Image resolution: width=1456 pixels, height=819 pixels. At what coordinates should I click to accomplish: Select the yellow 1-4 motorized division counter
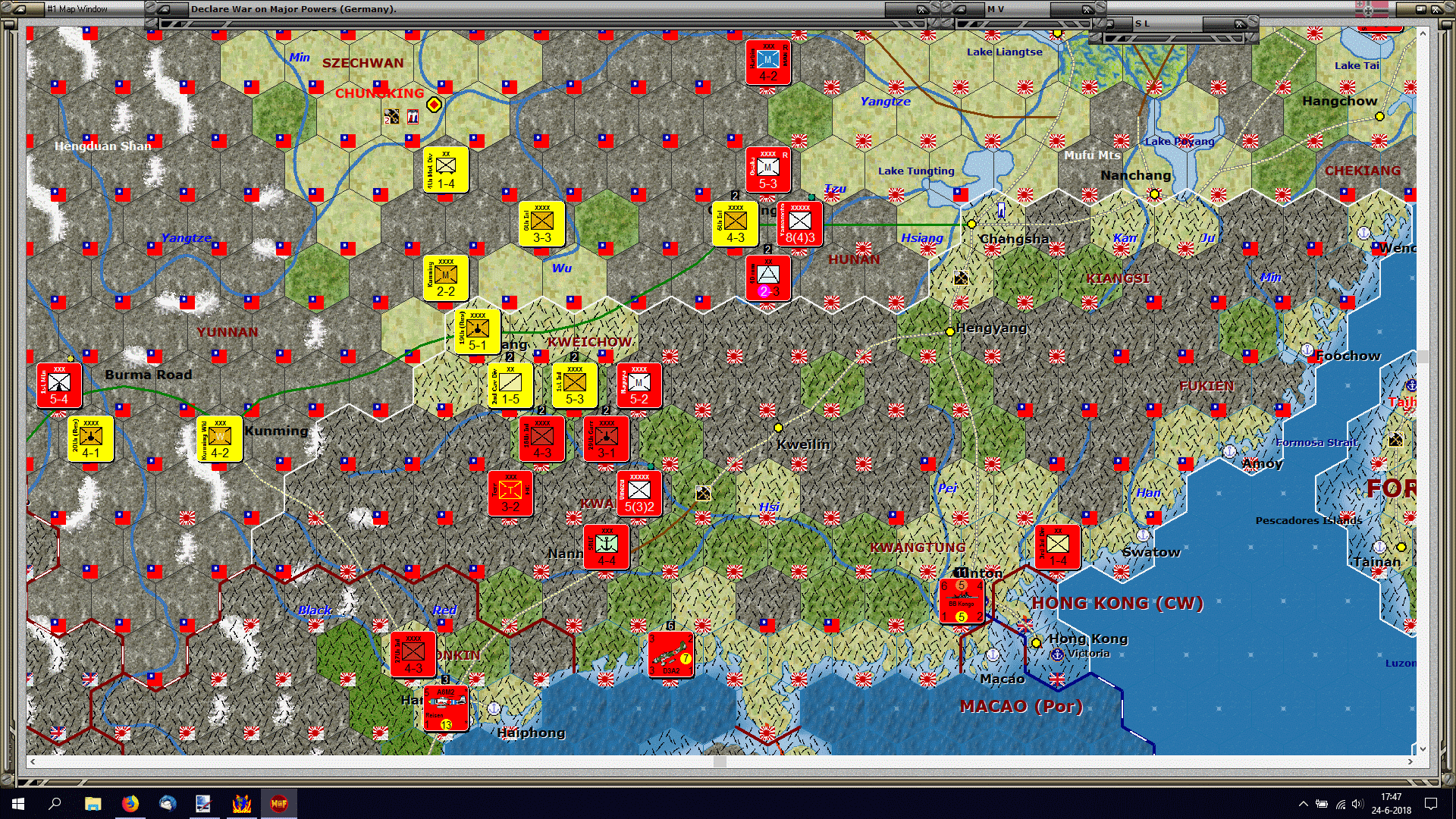point(446,170)
